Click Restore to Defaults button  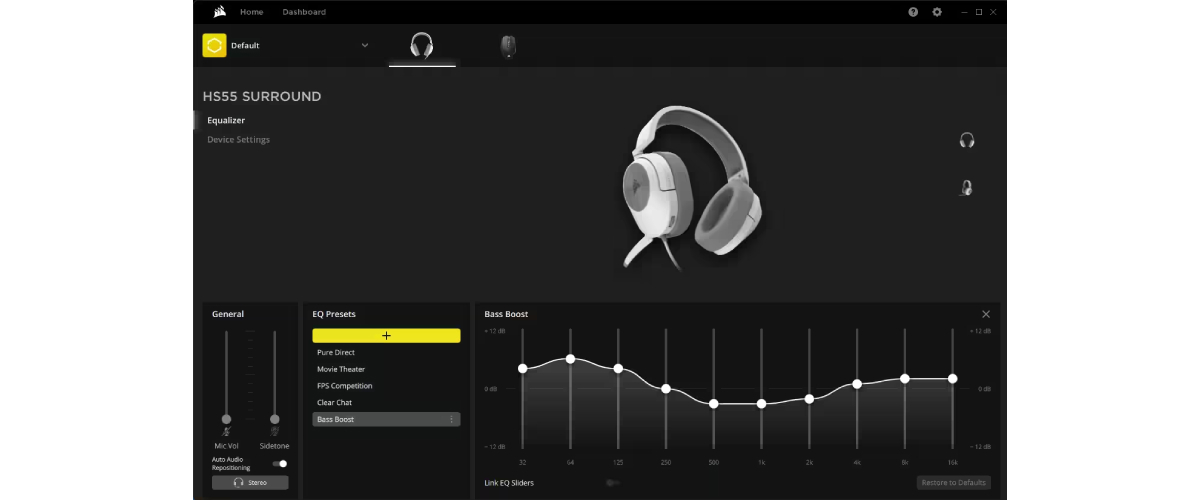pyautogui.click(x=954, y=482)
